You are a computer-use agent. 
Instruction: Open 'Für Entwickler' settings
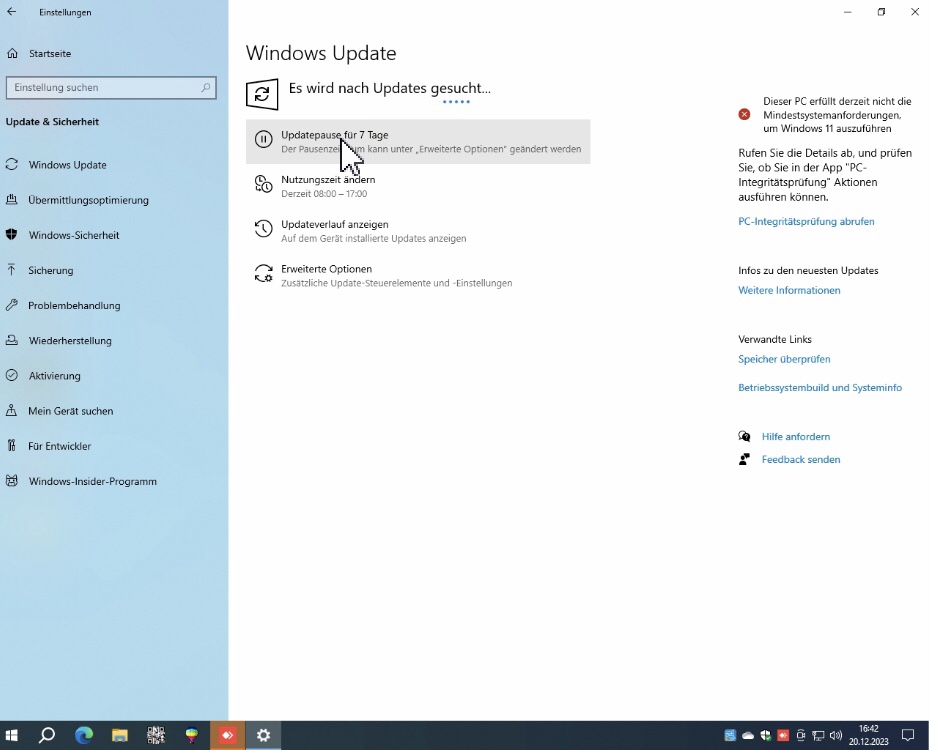(x=60, y=446)
